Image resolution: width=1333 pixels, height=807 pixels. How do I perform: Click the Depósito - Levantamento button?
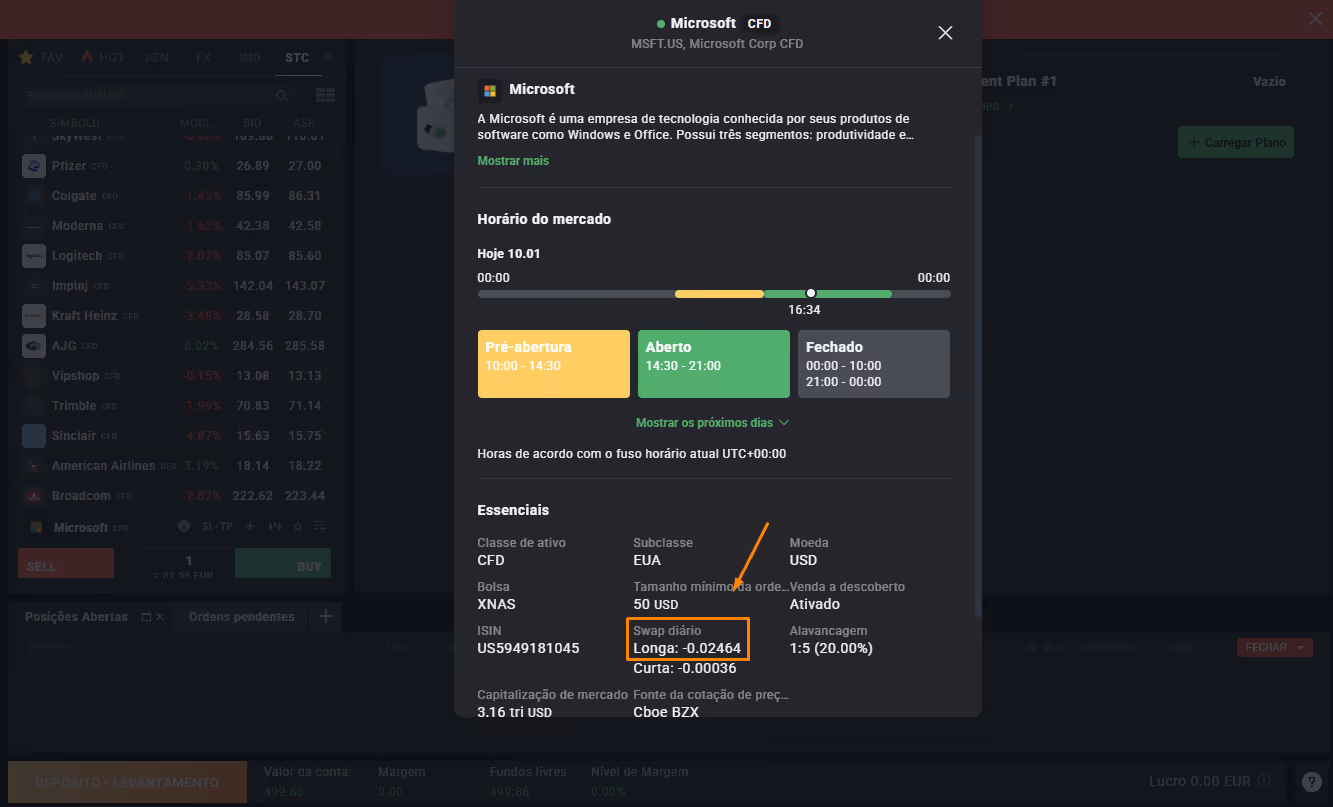coord(127,782)
